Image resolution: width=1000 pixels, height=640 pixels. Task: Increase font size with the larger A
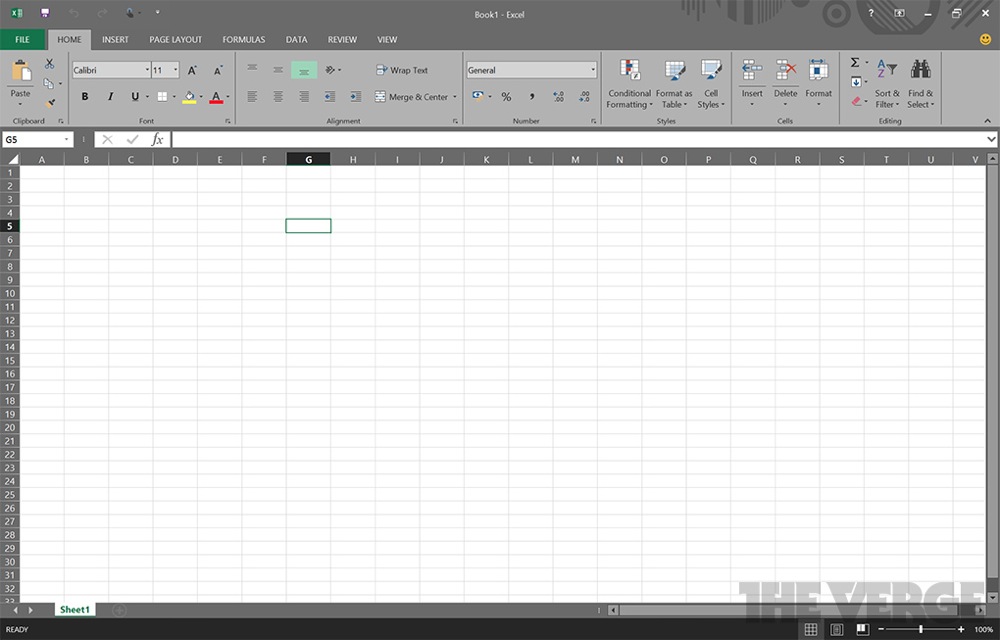tap(192, 71)
